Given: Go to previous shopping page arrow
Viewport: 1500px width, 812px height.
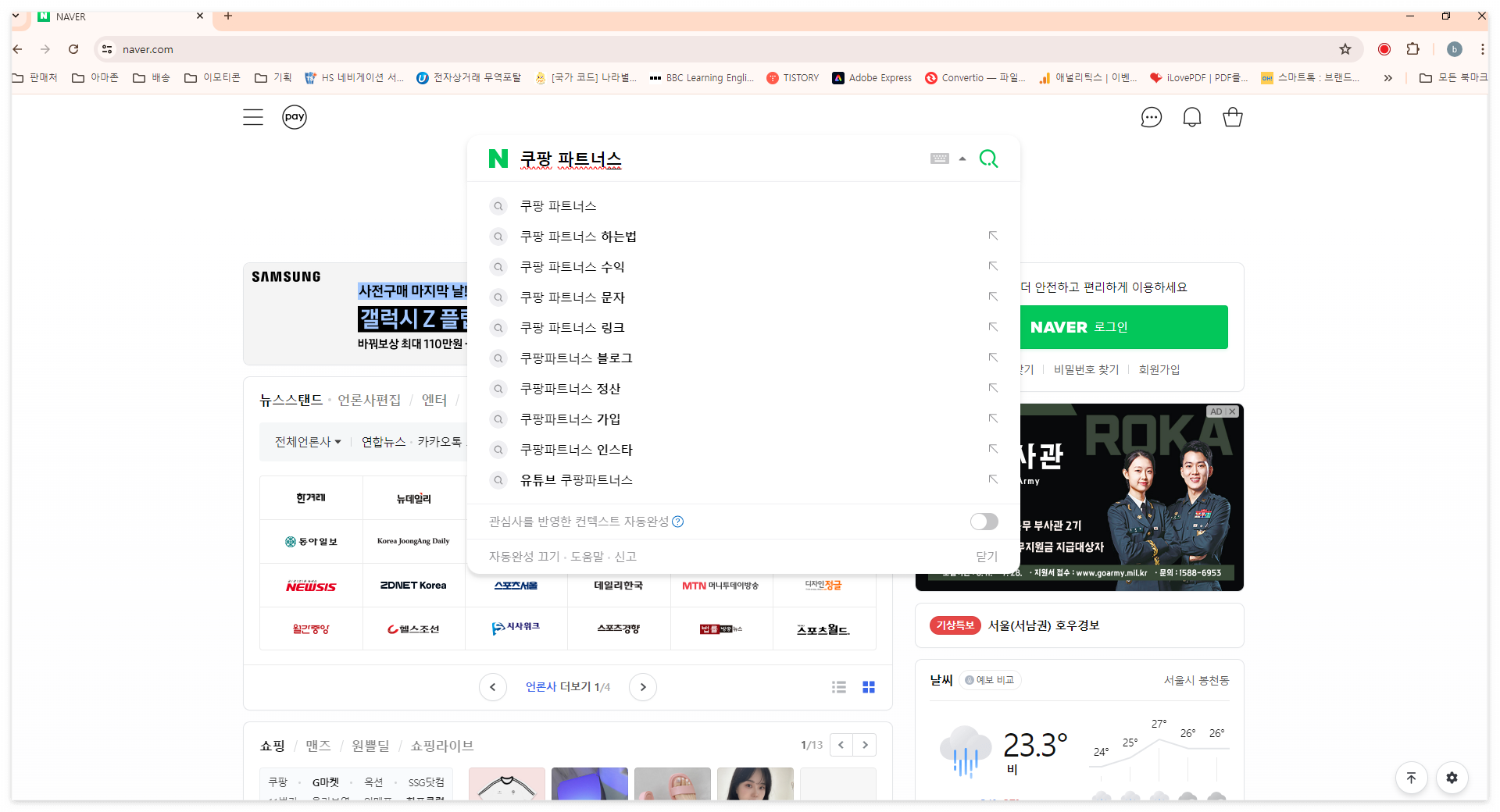Looking at the screenshot, I should (841, 745).
